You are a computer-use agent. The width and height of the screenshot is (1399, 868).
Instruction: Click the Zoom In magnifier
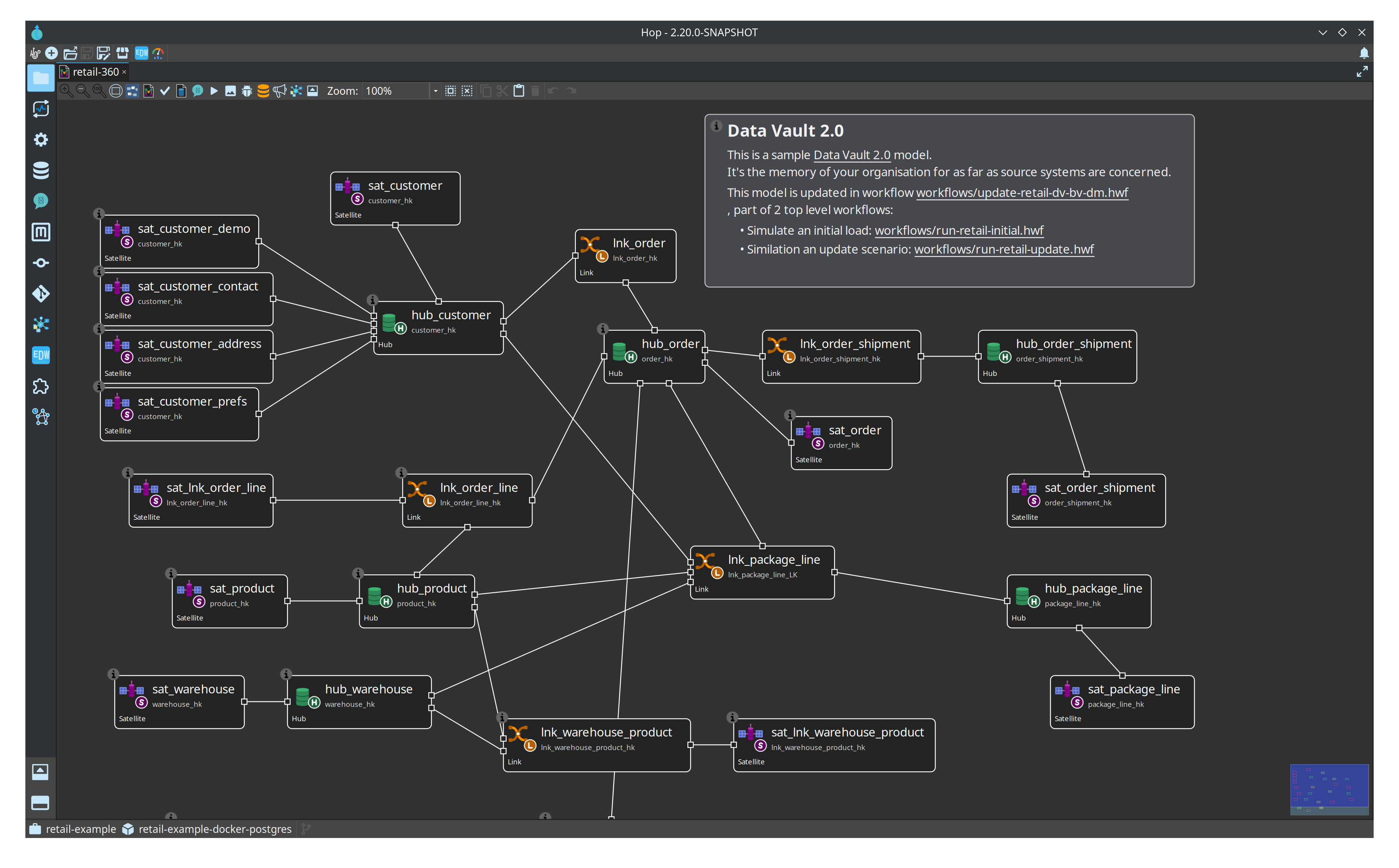pyautogui.click(x=66, y=91)
